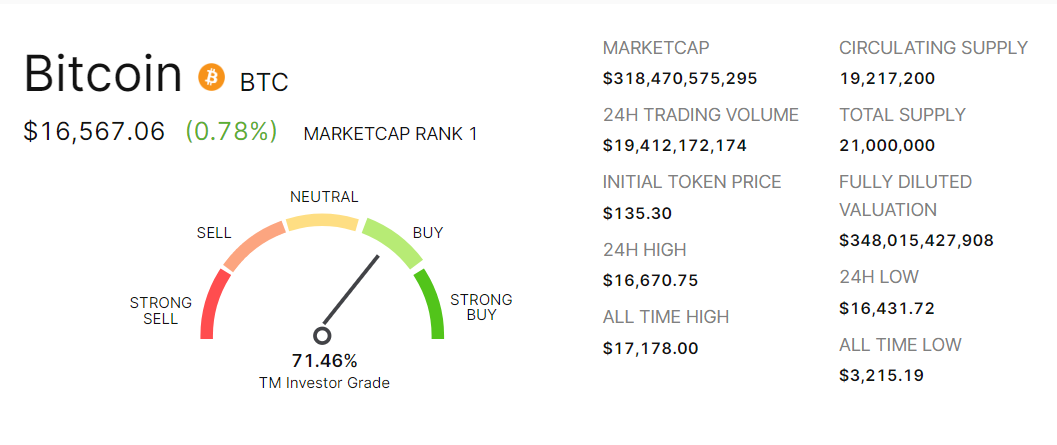Click the green 0.78% price change

point(231,131)
